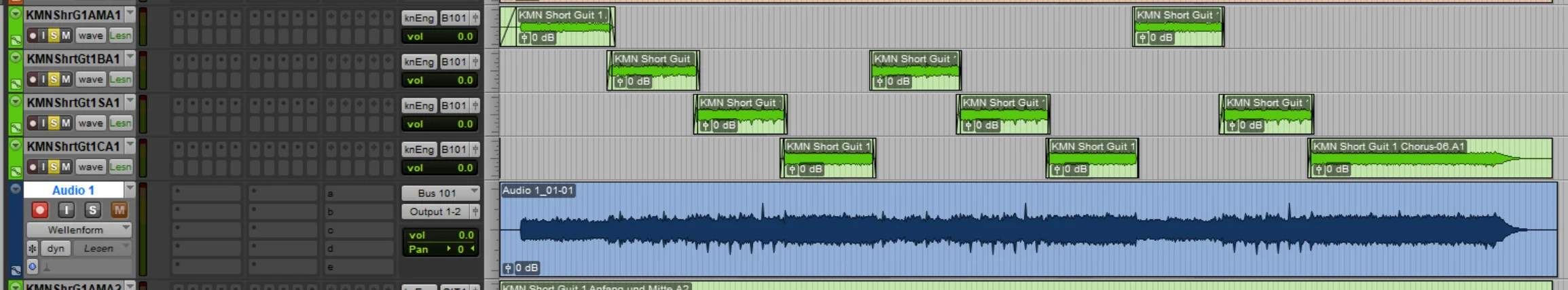Click Lesn automation button on KMNShrG1AMA1

coord(120,35)
